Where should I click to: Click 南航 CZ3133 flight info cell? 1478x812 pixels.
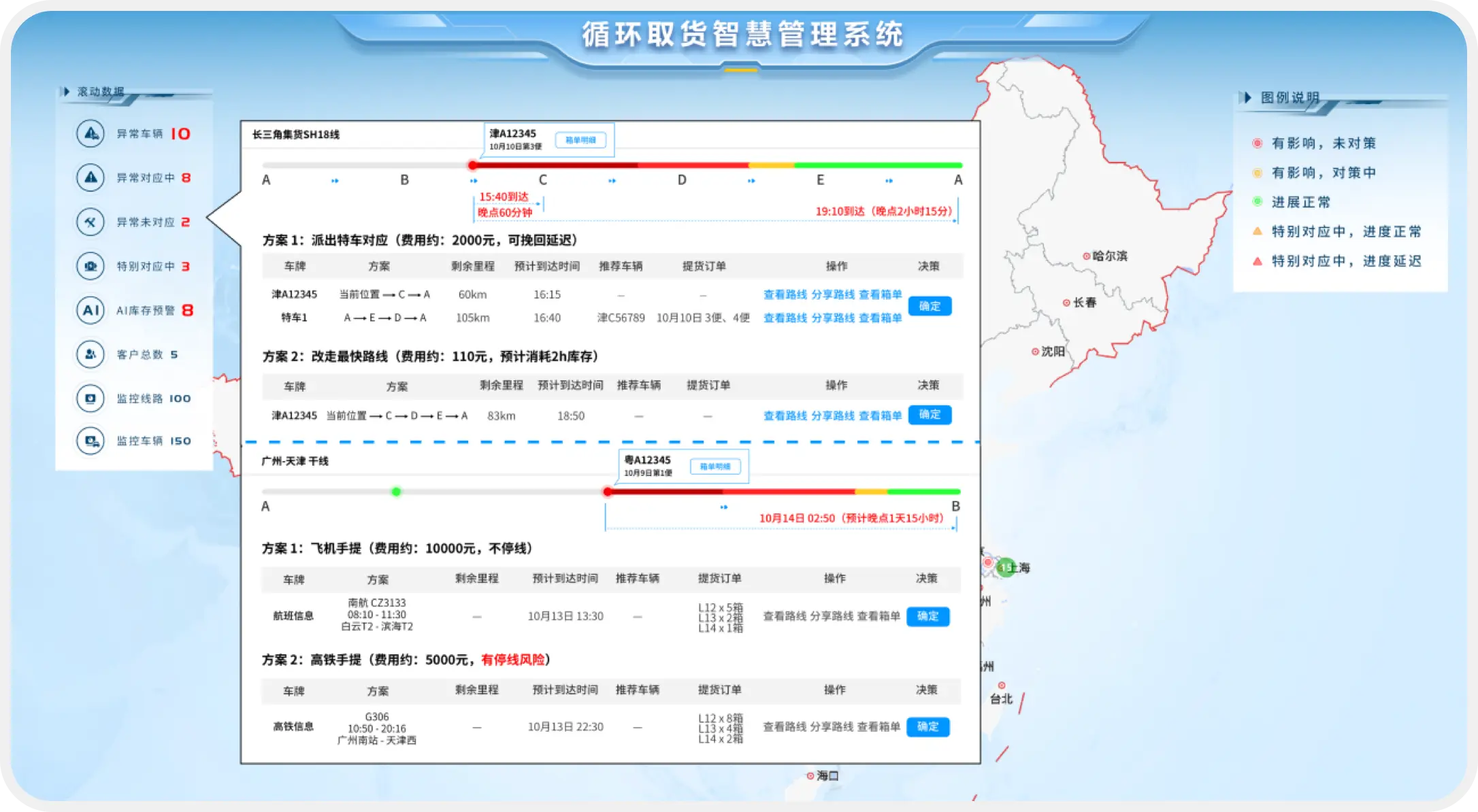tap(377, 615)
